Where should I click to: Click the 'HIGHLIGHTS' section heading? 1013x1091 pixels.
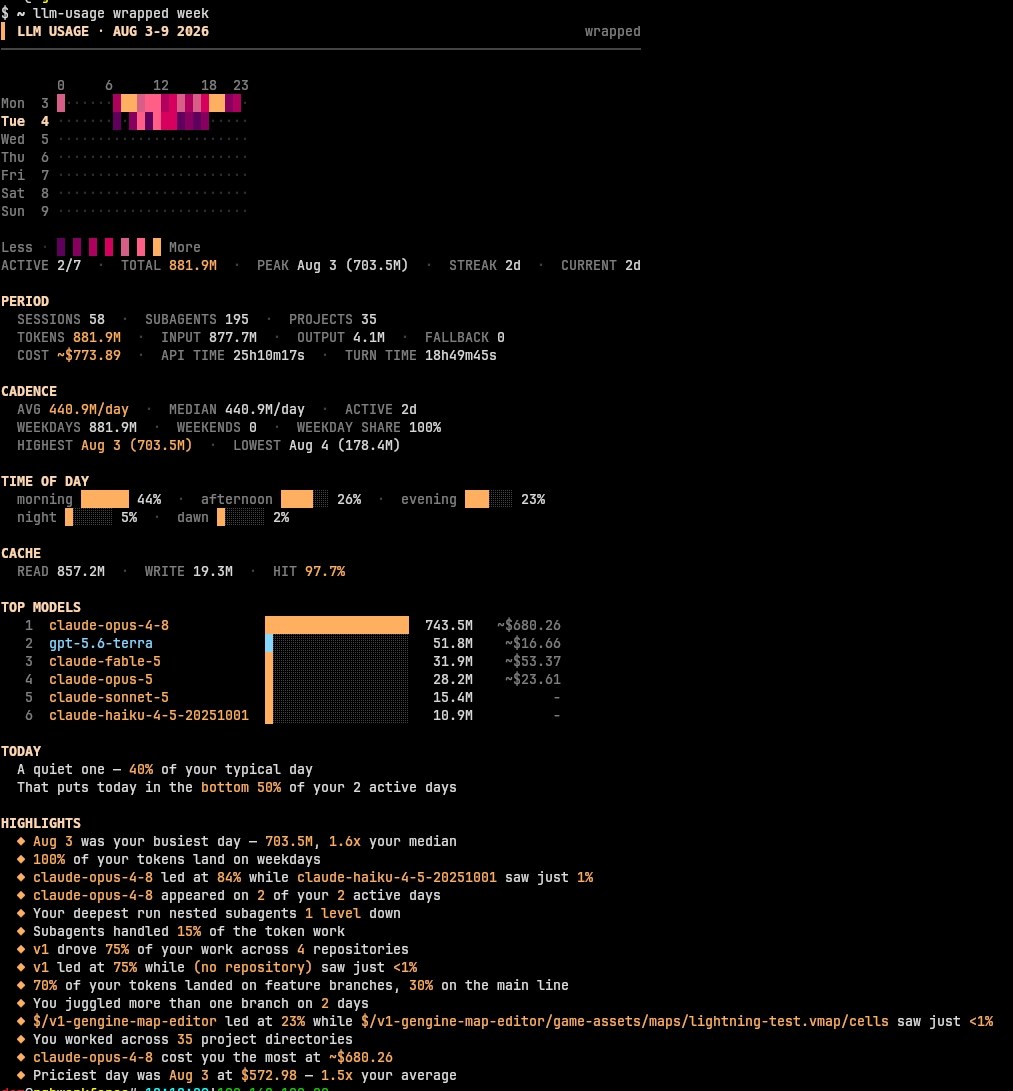(x=41, y=823)
